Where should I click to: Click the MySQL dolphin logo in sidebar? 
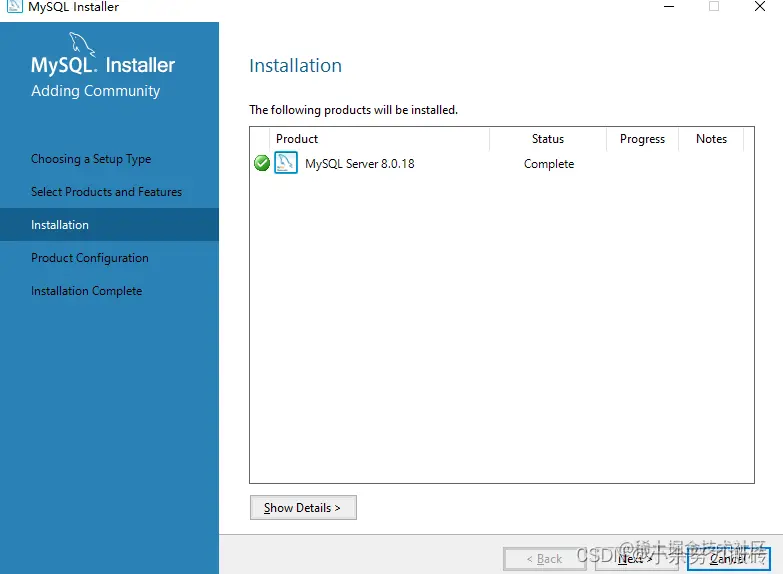pos(82,43)
